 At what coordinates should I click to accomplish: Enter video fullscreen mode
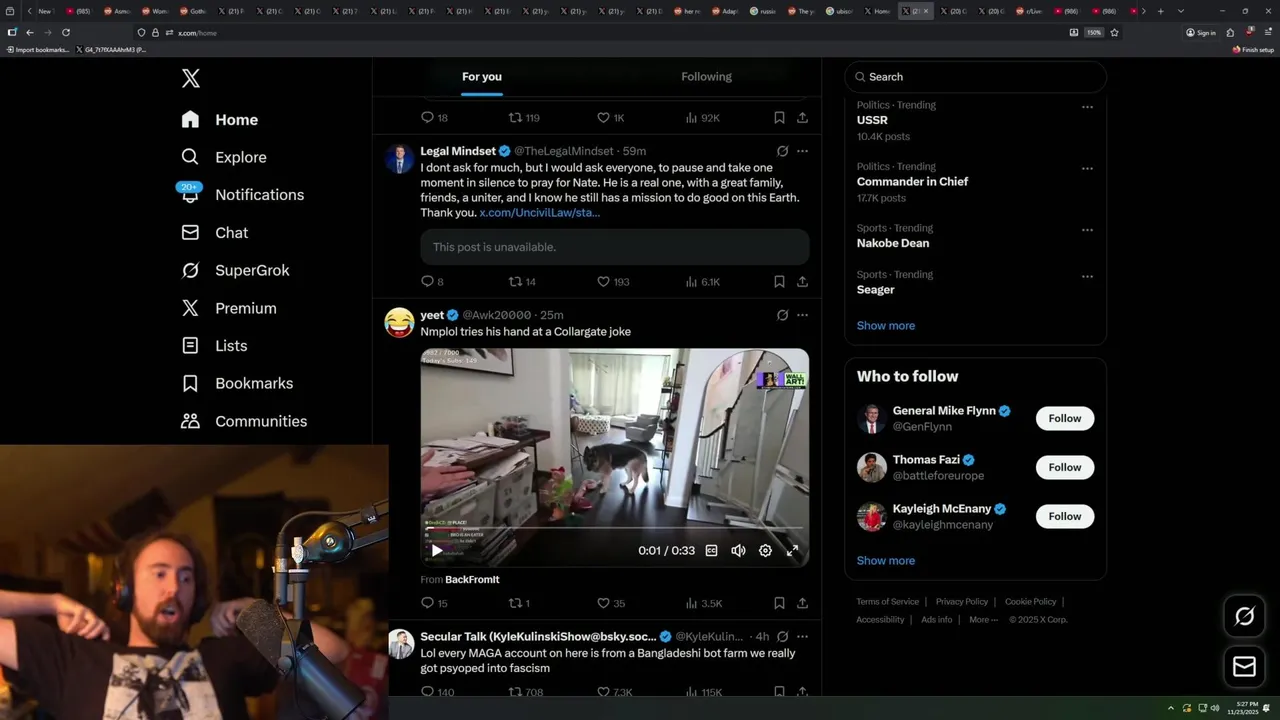click(792, 550)
